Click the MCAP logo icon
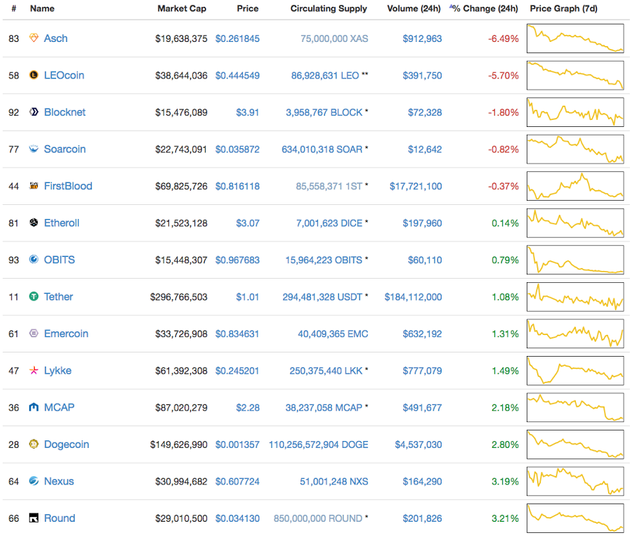Viewport: 640px width, 536px height. 34,407
